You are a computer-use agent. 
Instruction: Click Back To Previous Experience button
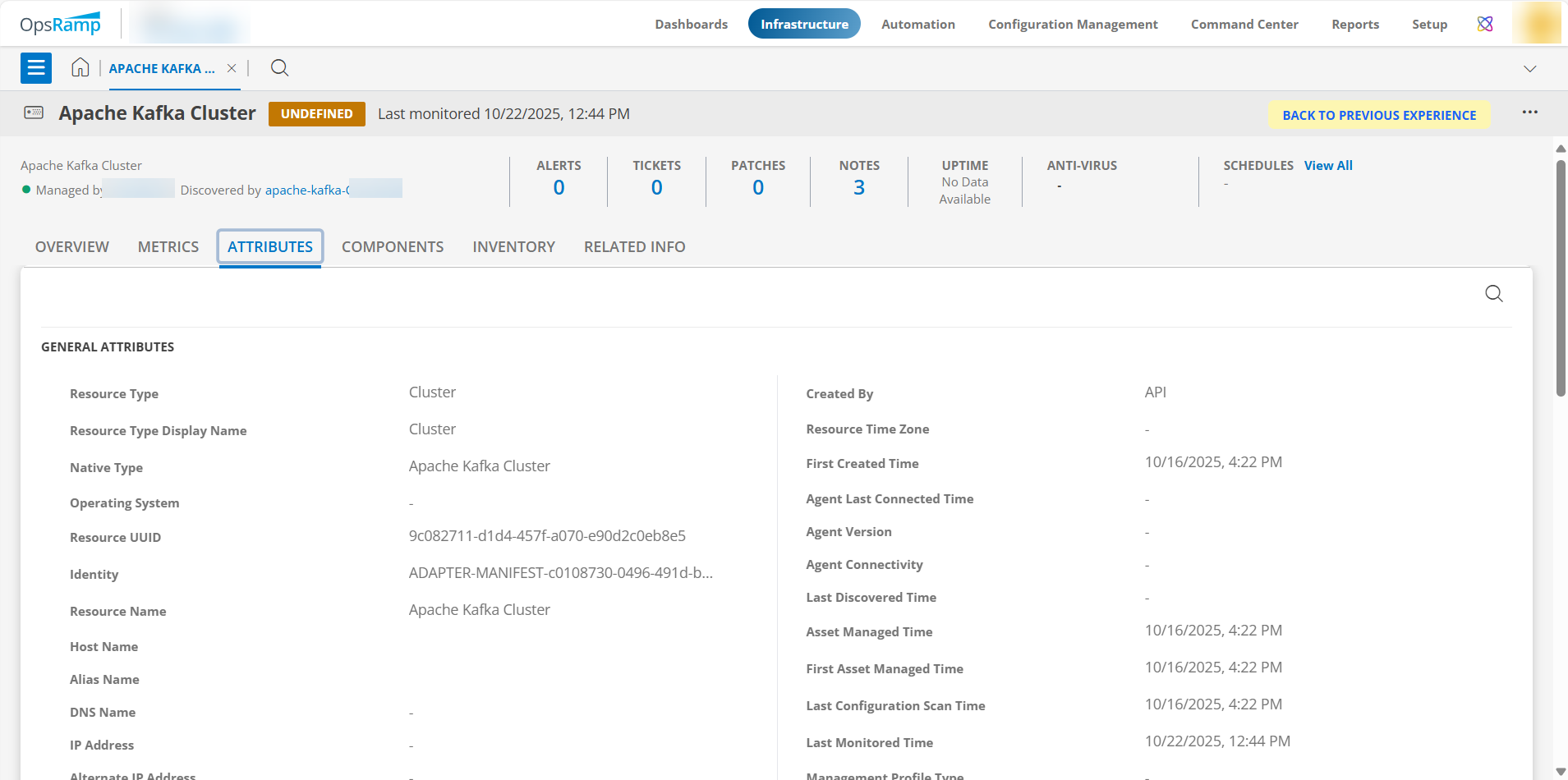coord(1379,115)
